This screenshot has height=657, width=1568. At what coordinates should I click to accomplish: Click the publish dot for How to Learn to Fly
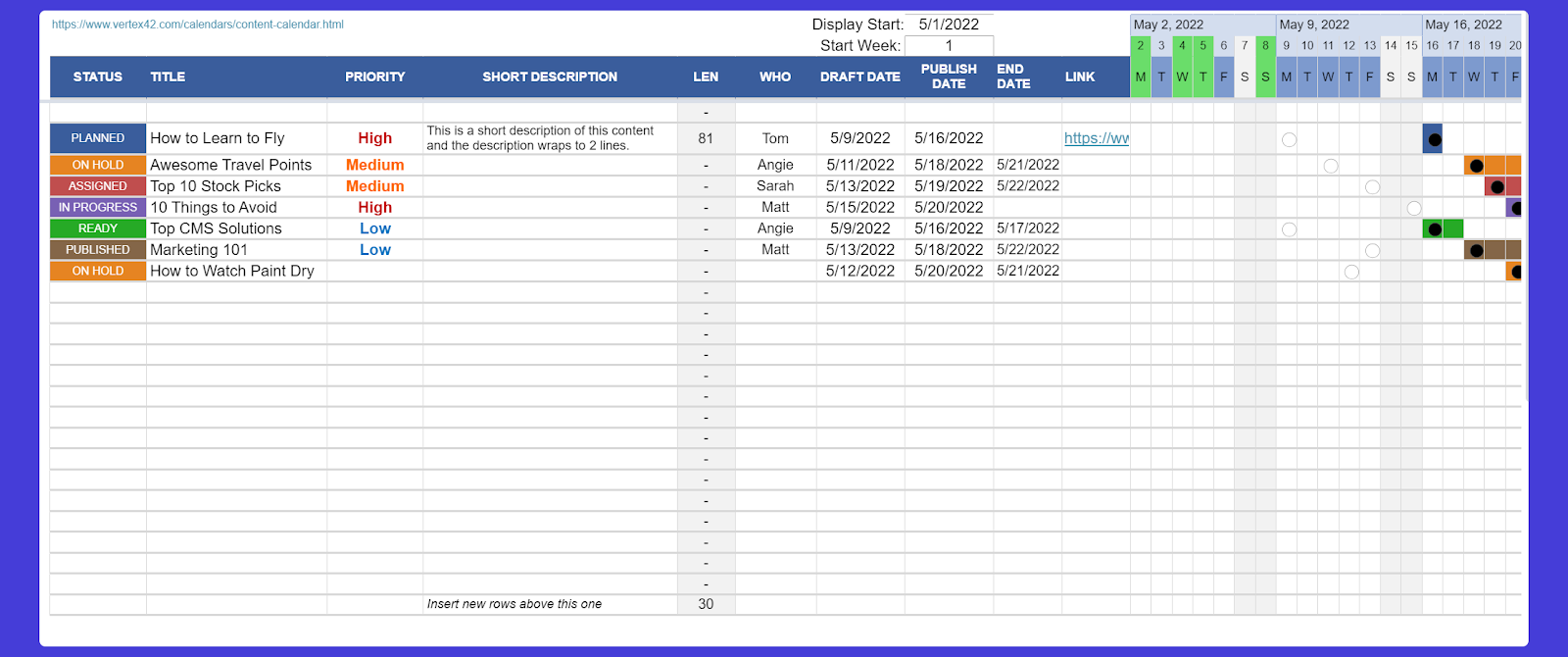point(1434,139)
